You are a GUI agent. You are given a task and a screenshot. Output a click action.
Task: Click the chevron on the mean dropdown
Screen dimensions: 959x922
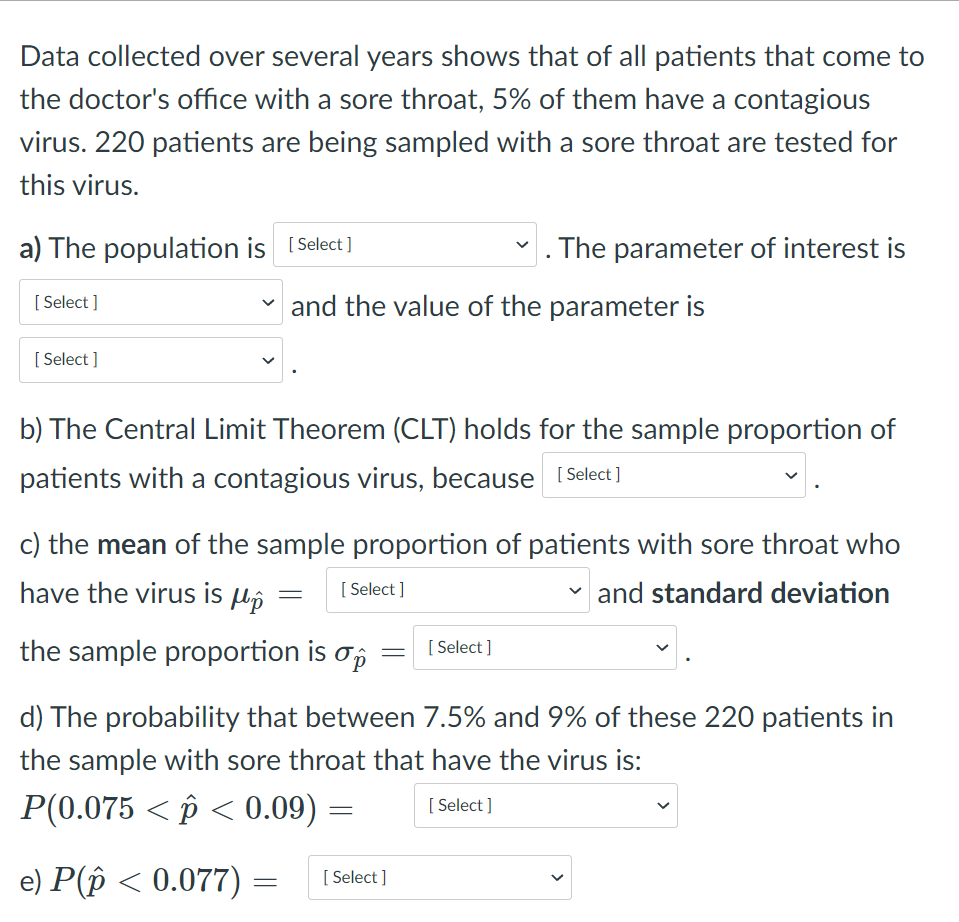[575, 590]
